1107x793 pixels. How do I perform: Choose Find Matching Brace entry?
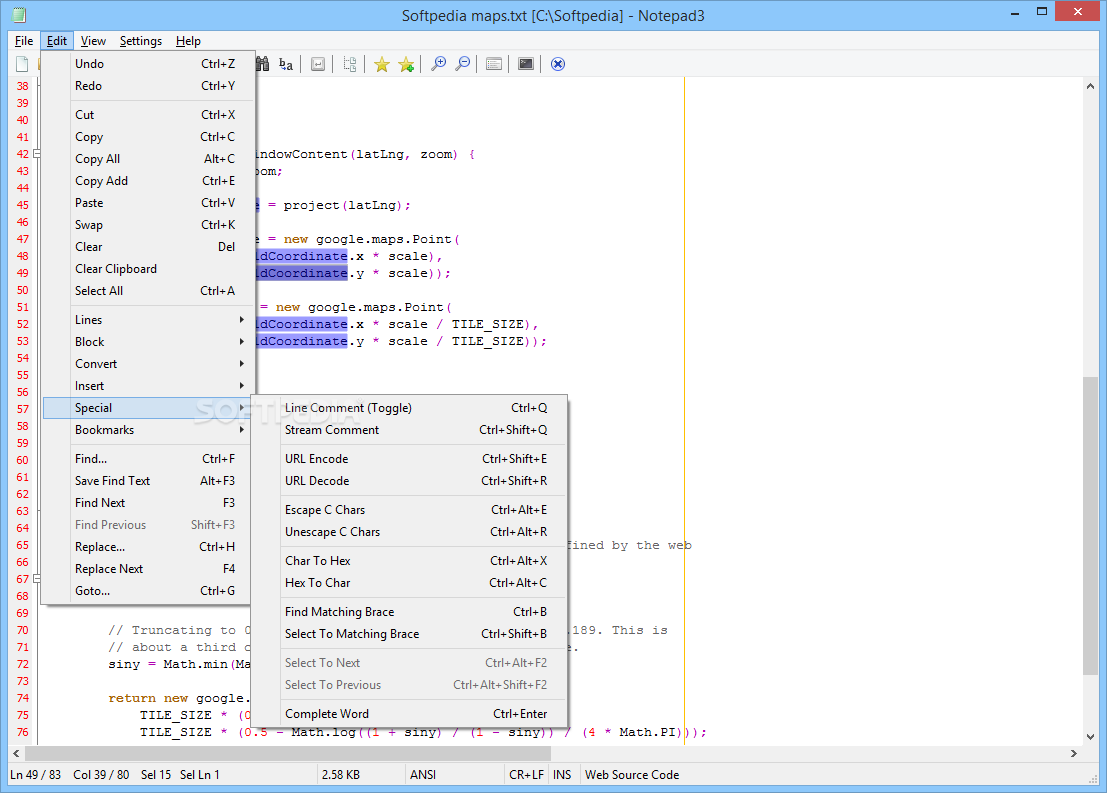click(409, 612)
